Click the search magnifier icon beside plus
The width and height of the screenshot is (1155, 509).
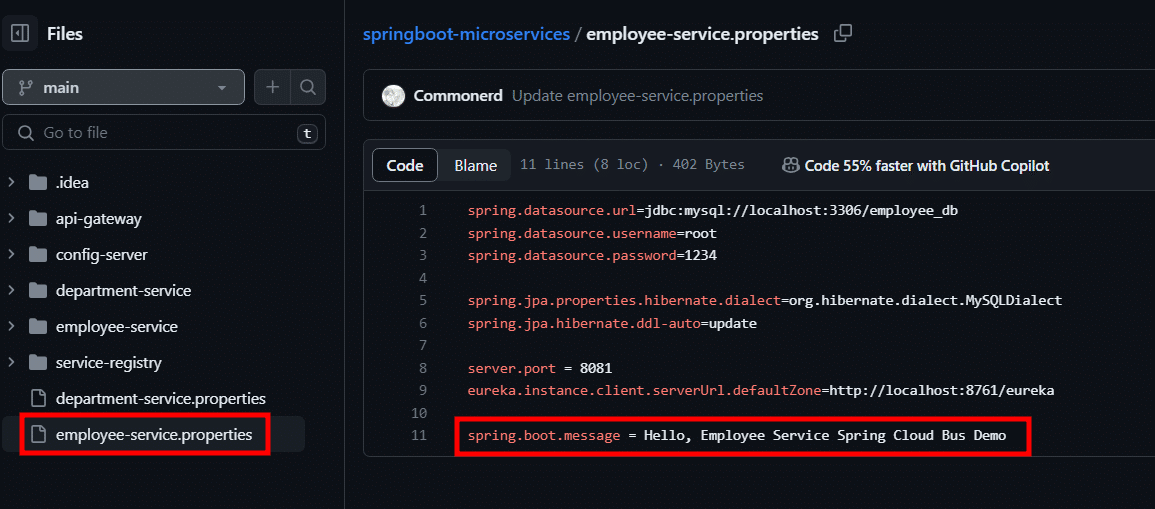point(308,88)
